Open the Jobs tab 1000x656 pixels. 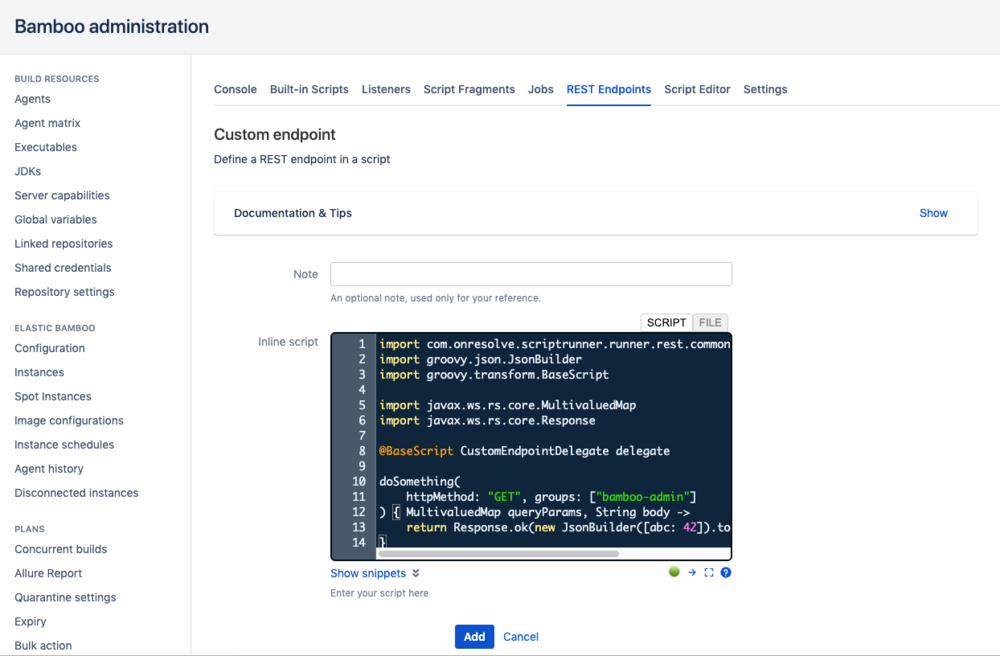(541, 89)
